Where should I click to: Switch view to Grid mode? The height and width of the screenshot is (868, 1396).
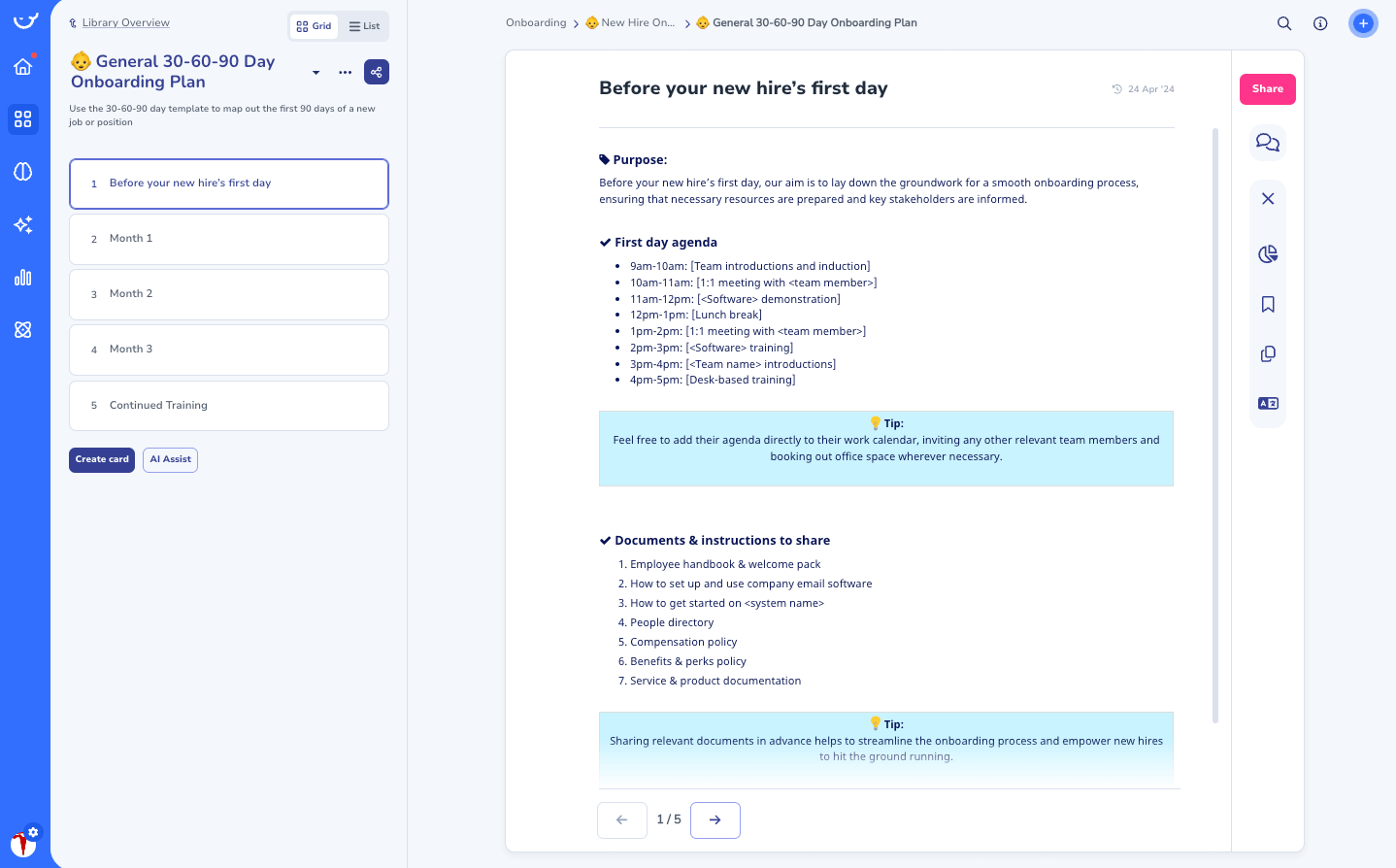pos(314,26)
